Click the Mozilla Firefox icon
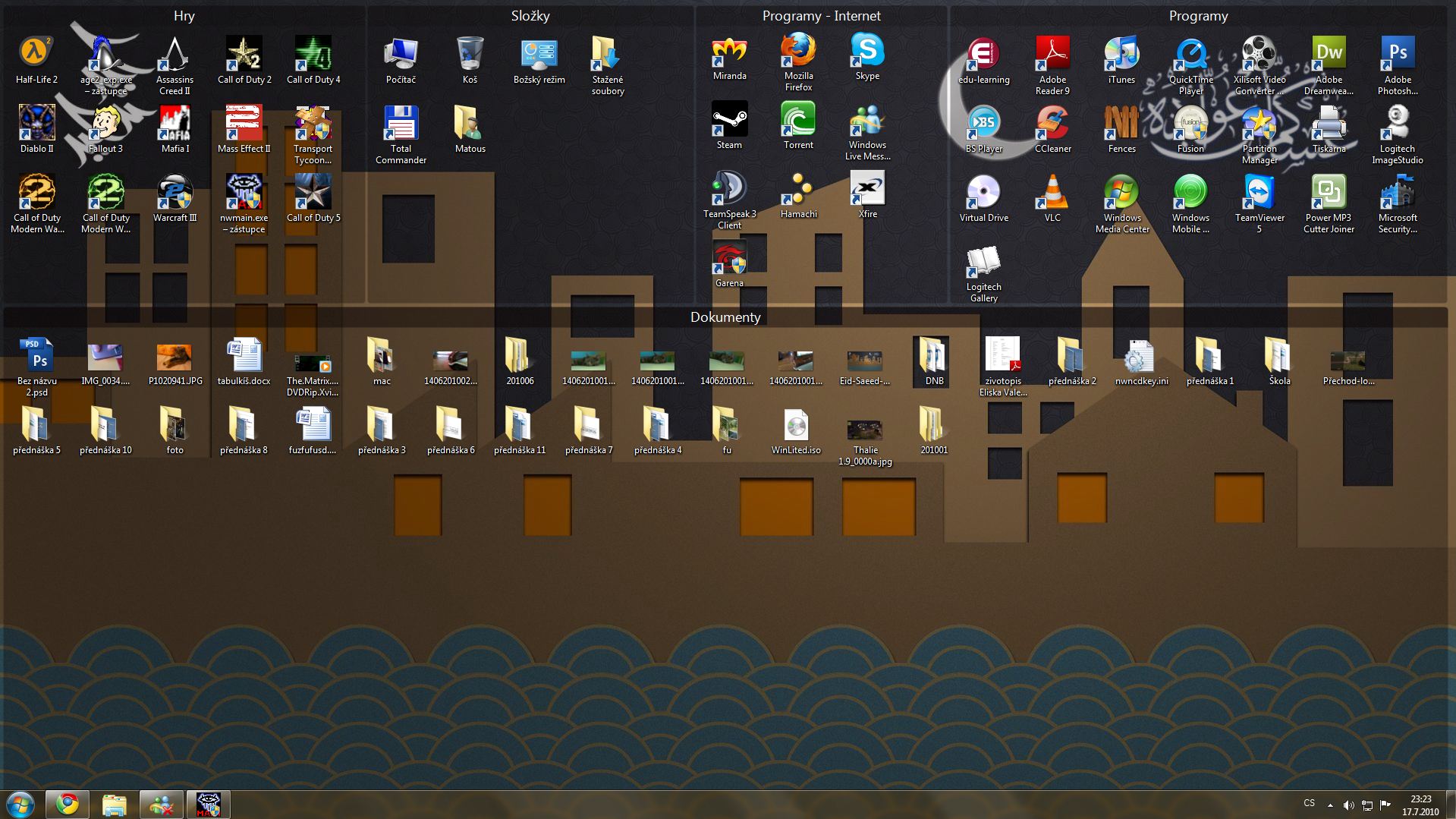 798,52
